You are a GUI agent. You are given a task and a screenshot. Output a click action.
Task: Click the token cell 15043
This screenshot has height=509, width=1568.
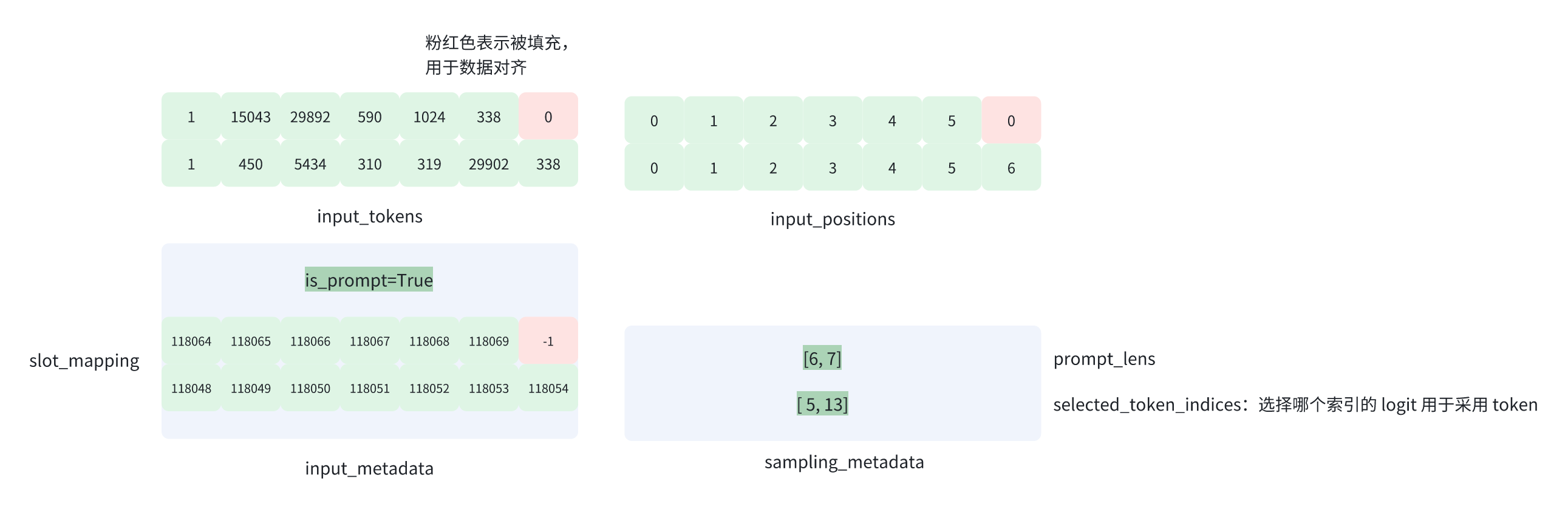pos(250,117)
